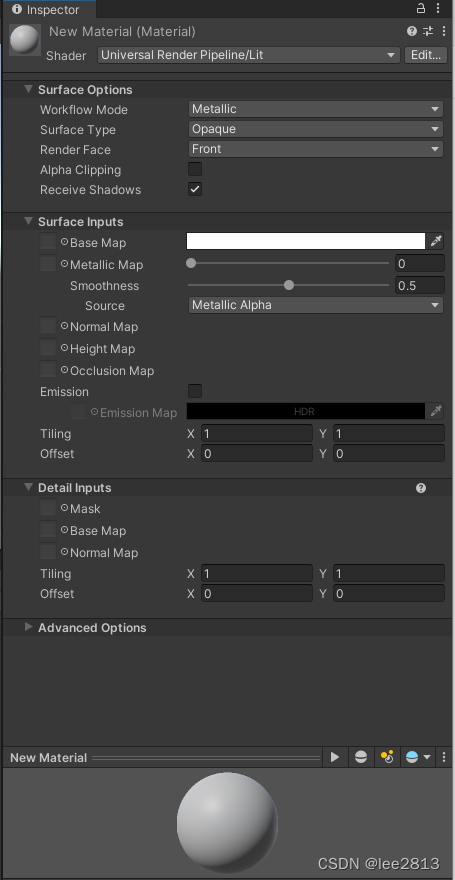Toggle preview lighting icon

387,757
